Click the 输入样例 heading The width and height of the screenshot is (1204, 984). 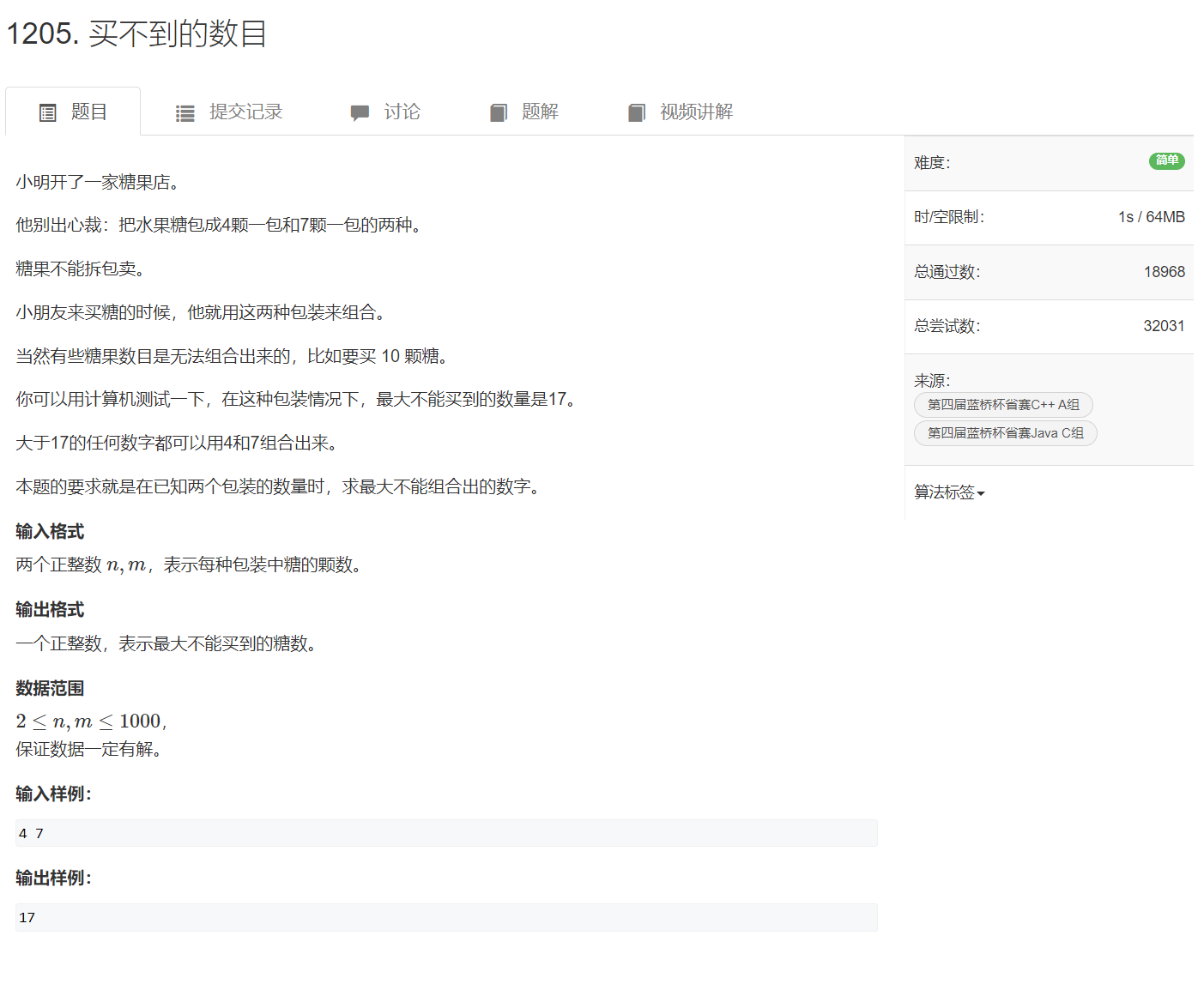tap(53, 794)
